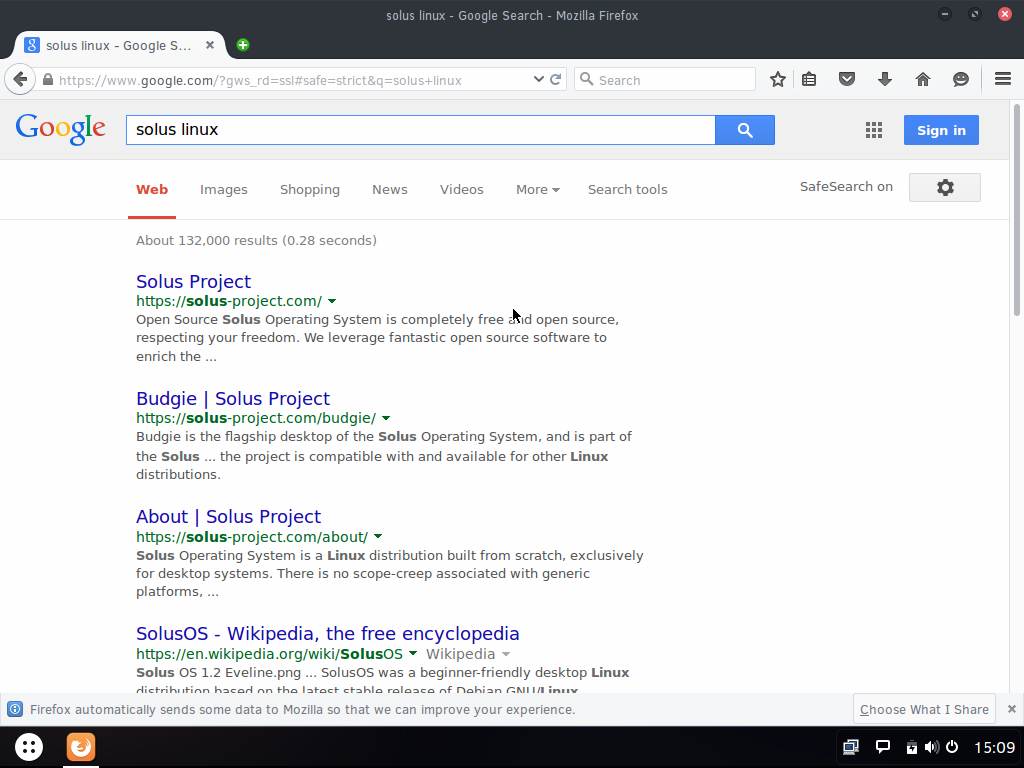Expand the grey Wikipedia source dropdown
This screenshot has height=768, width=1024.
[506, 654]
